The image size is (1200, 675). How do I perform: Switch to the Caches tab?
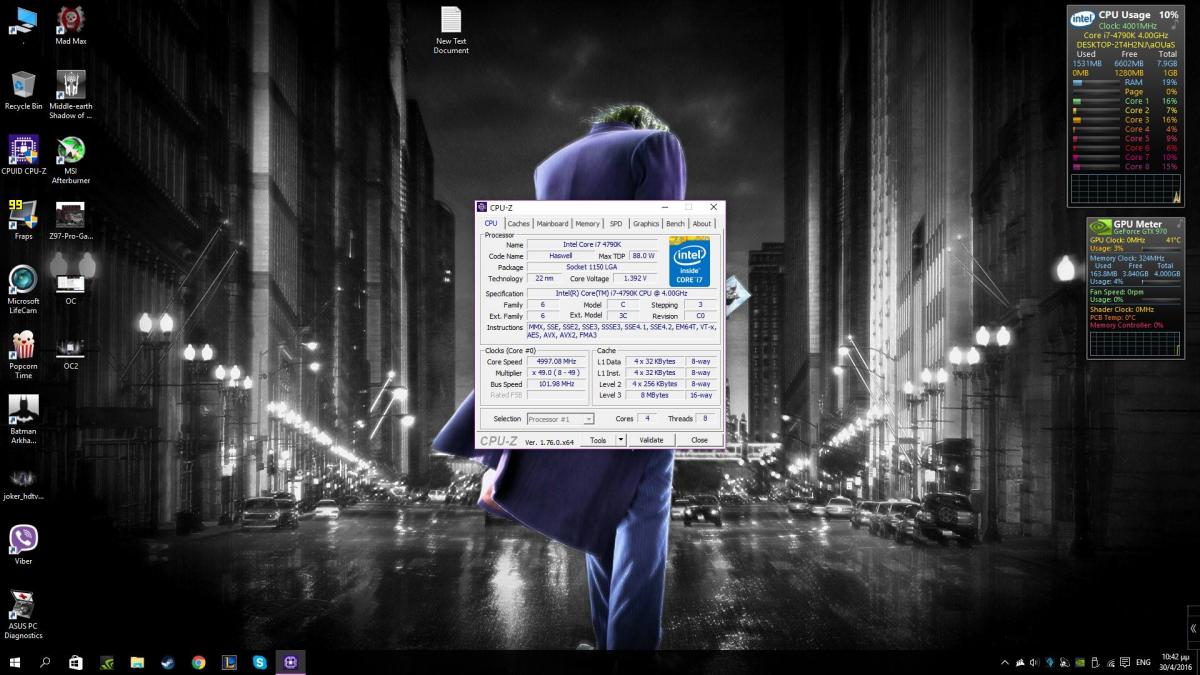coord(518,223)
